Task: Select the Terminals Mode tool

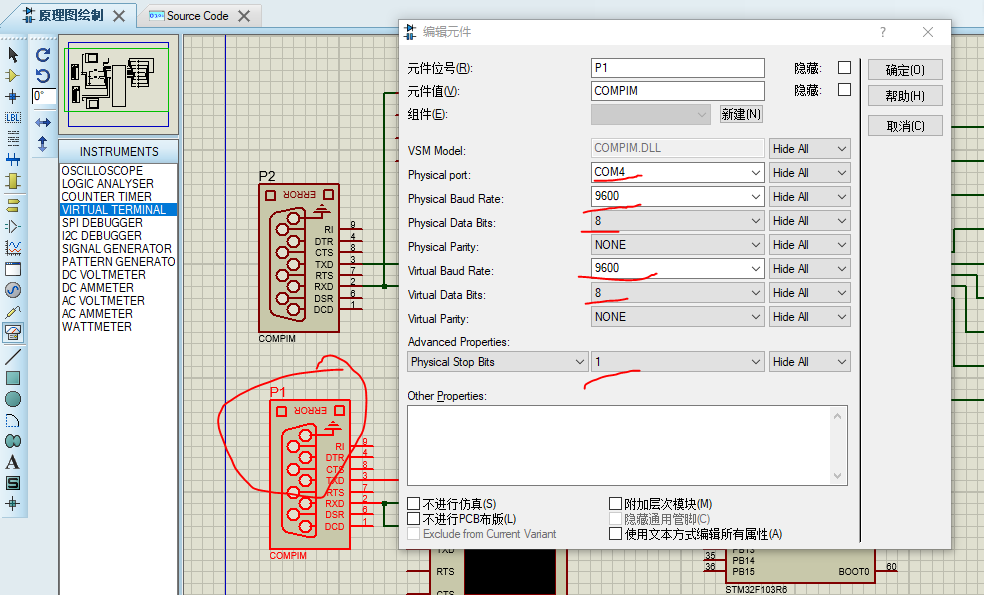Action: 13,205
